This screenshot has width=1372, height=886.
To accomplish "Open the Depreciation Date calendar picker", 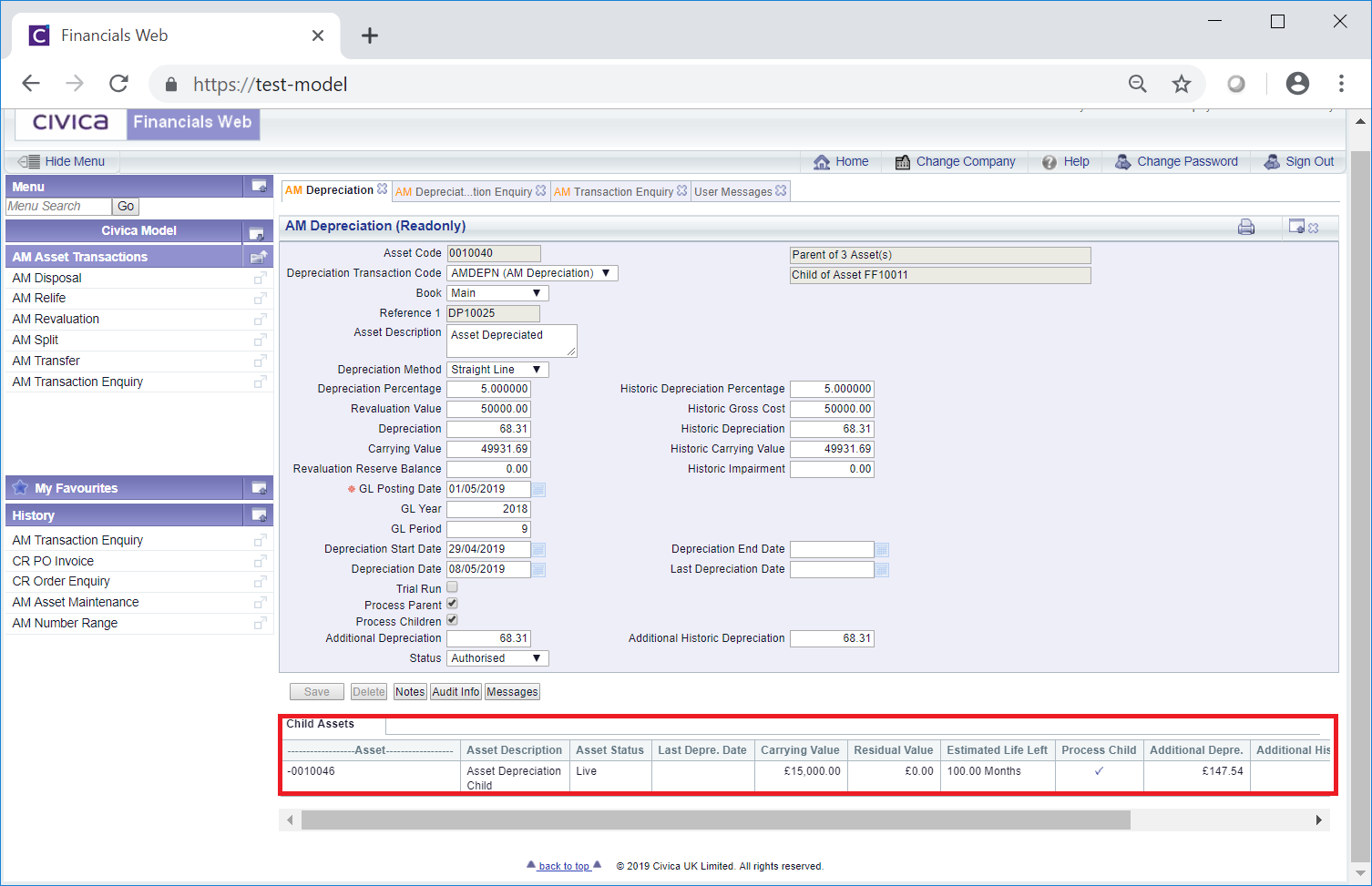I will pos(538,570).
